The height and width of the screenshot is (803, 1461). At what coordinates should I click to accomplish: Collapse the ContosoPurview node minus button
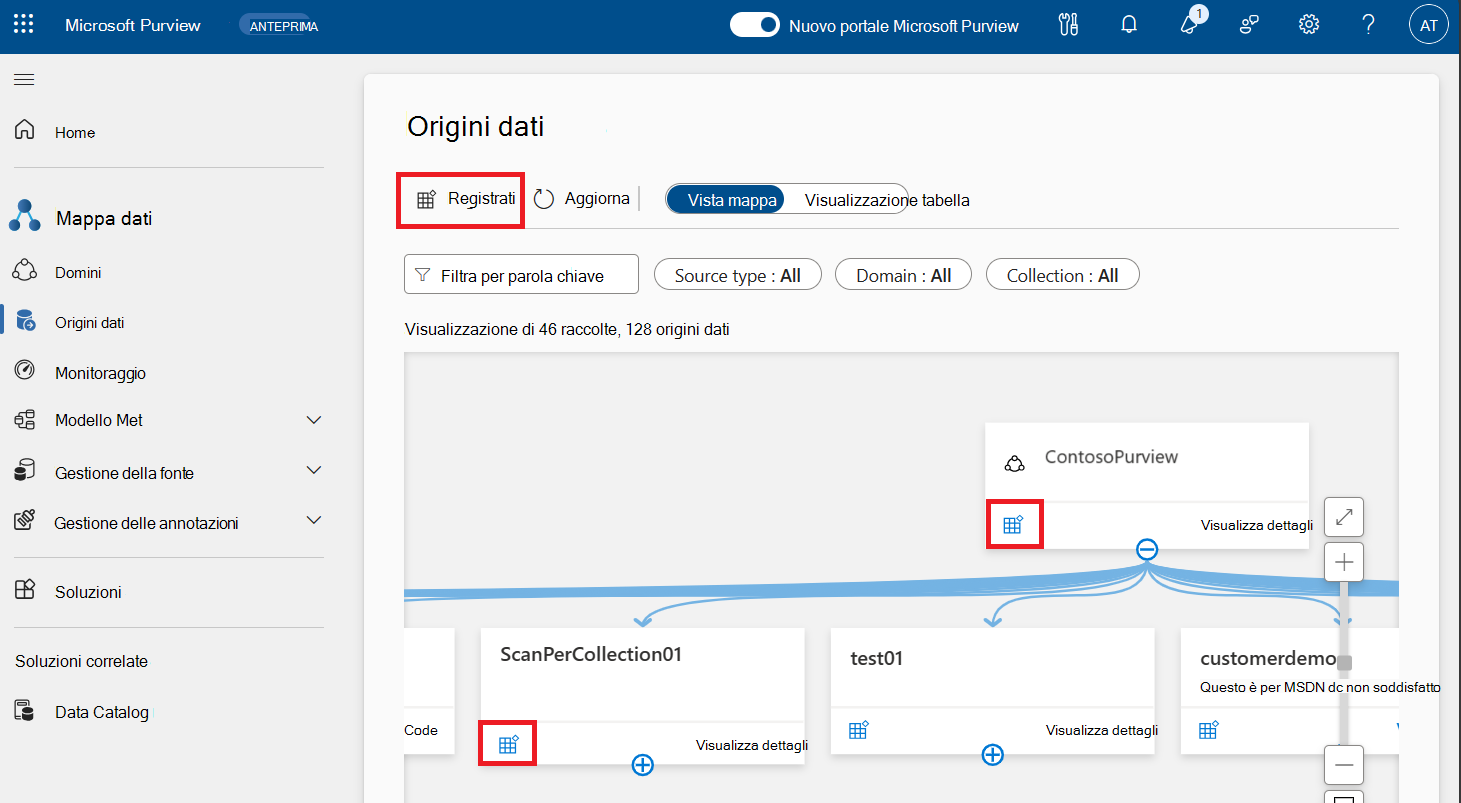(1147, 549)
